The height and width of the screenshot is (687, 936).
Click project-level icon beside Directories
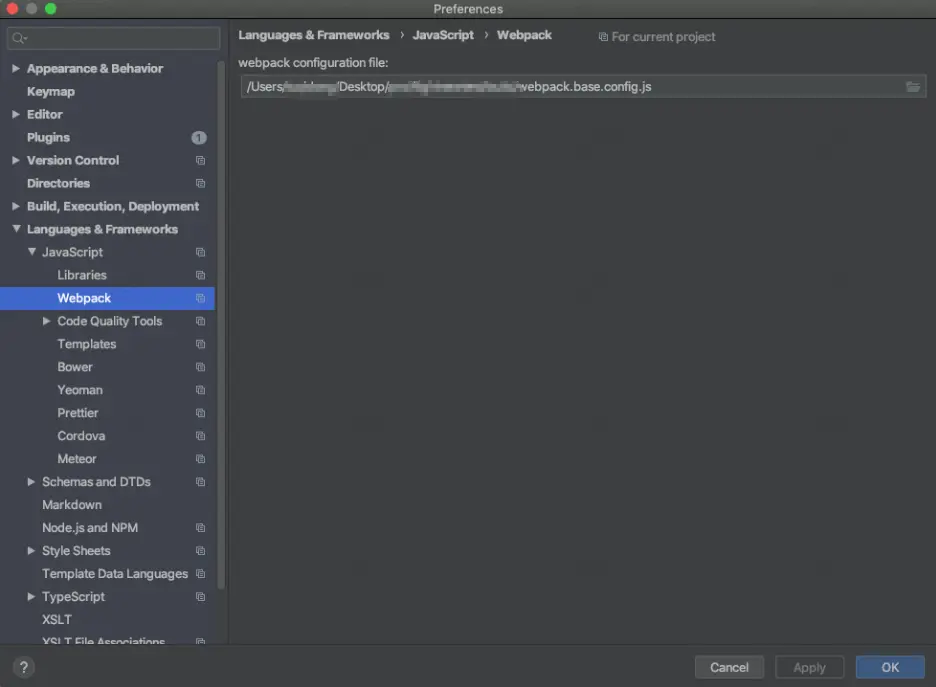click(x=201, y=183)
